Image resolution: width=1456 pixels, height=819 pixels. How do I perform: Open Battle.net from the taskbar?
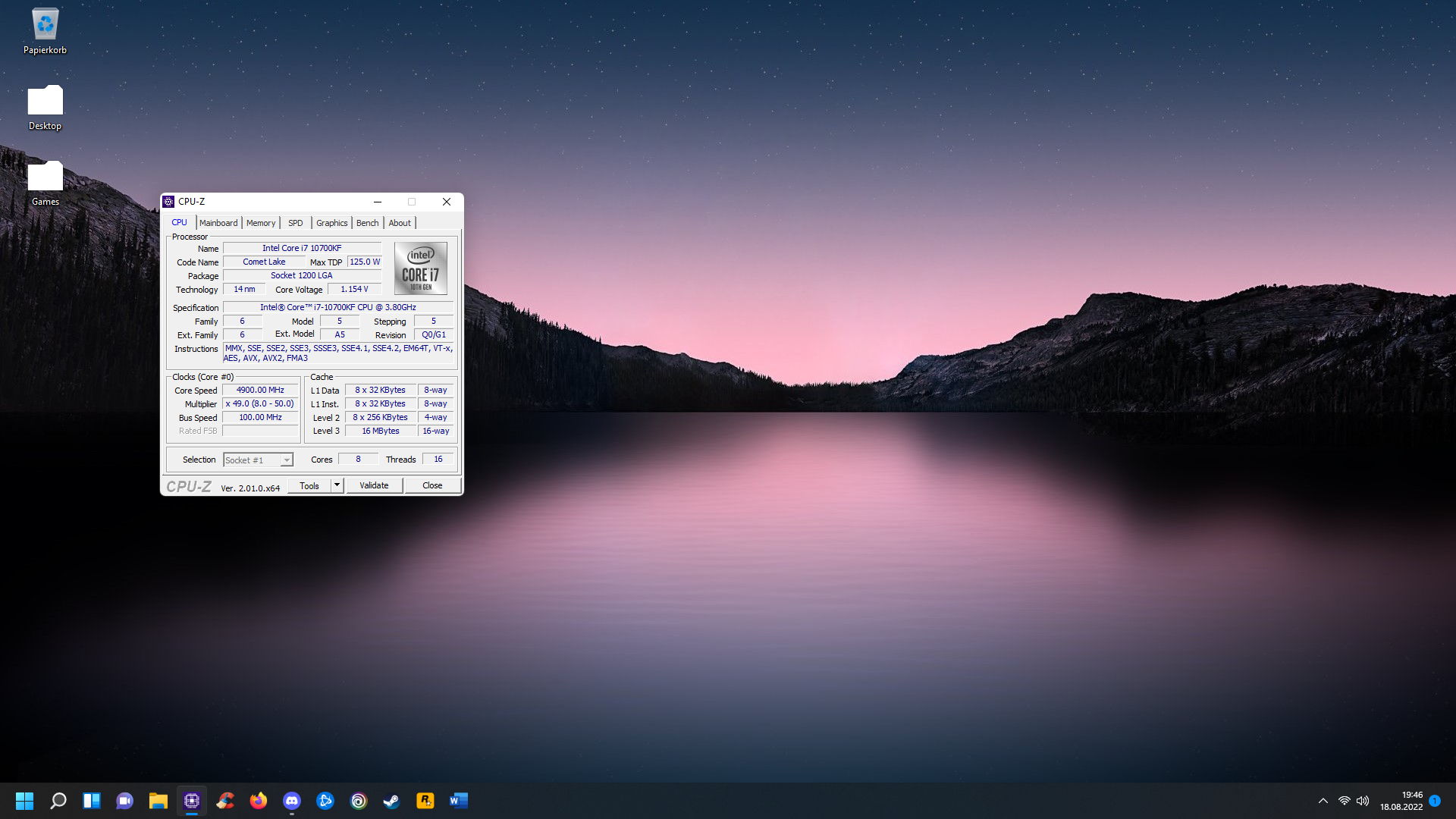tap(325, 801)
